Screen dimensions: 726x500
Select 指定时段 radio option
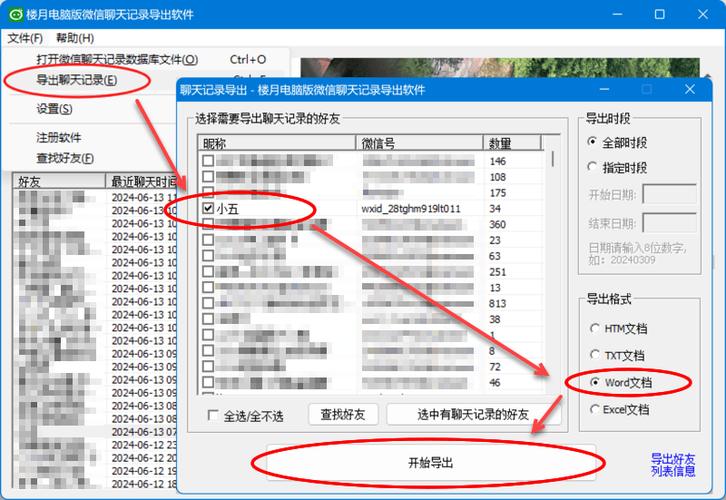(x=592, y=167)
